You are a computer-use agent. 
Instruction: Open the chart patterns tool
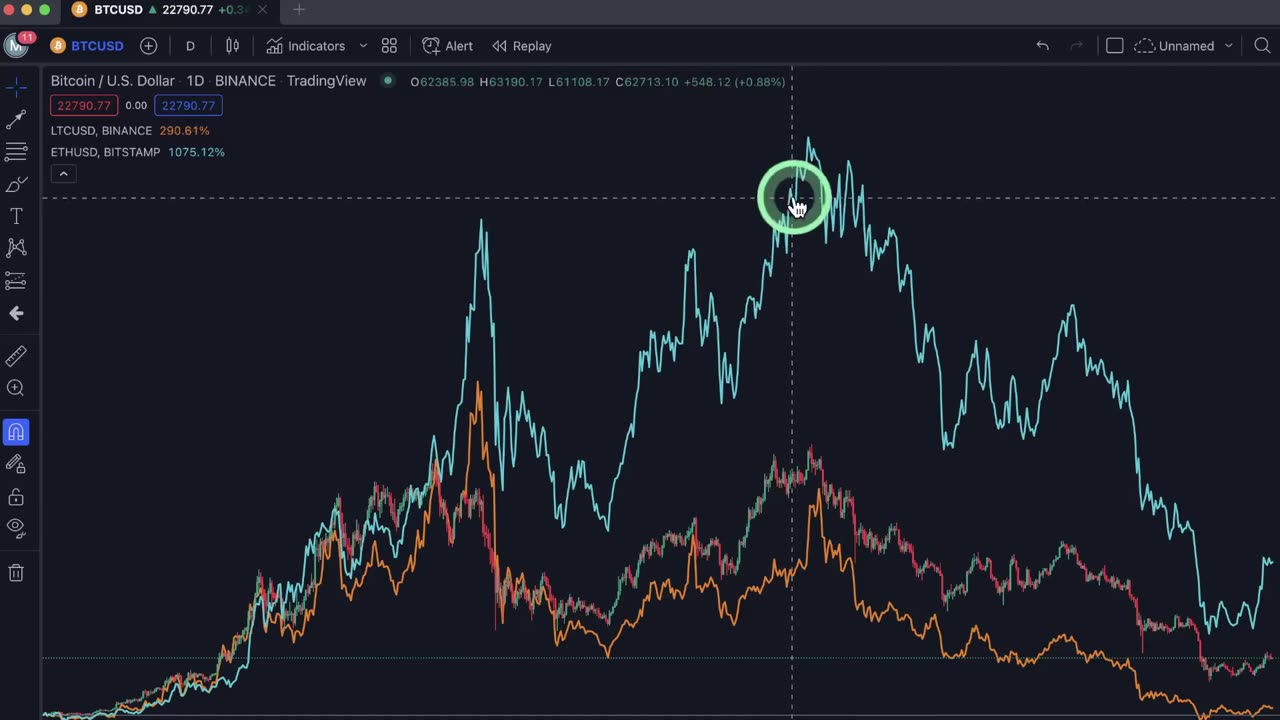(x=16, y=248)
